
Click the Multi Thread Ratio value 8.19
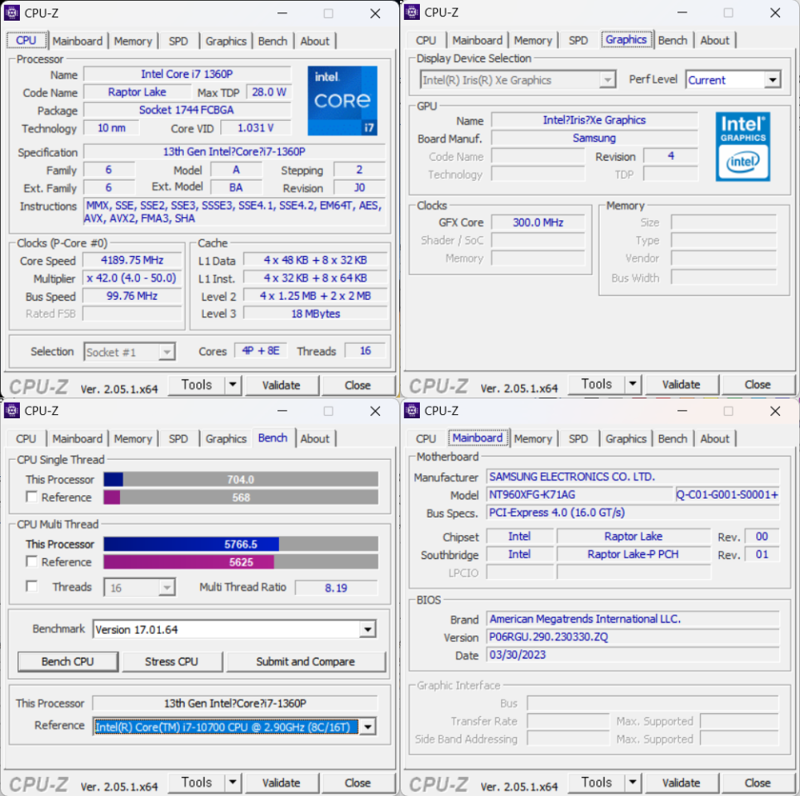click(336, 588)
